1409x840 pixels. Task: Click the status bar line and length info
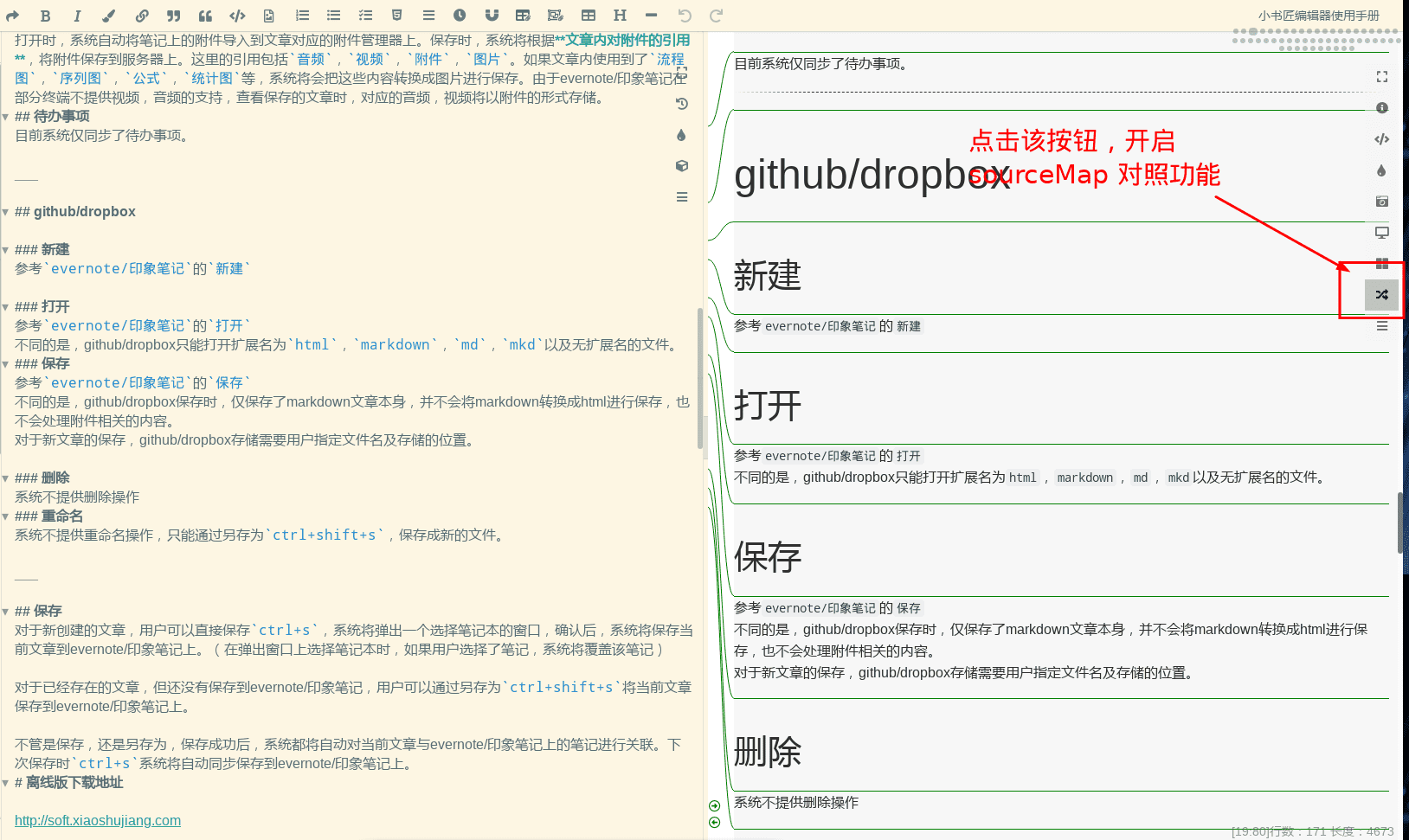(x=1312, y=831)
